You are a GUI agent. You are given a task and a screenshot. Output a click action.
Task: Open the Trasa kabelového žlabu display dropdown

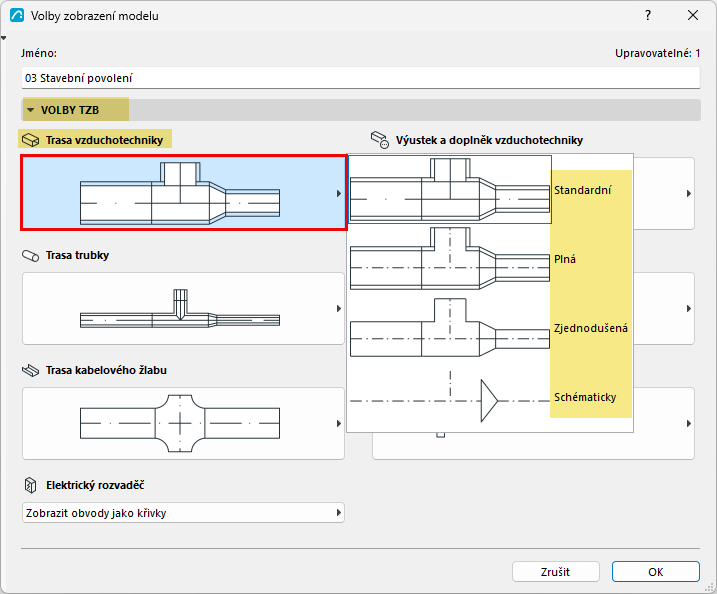[x=183, y=423]
